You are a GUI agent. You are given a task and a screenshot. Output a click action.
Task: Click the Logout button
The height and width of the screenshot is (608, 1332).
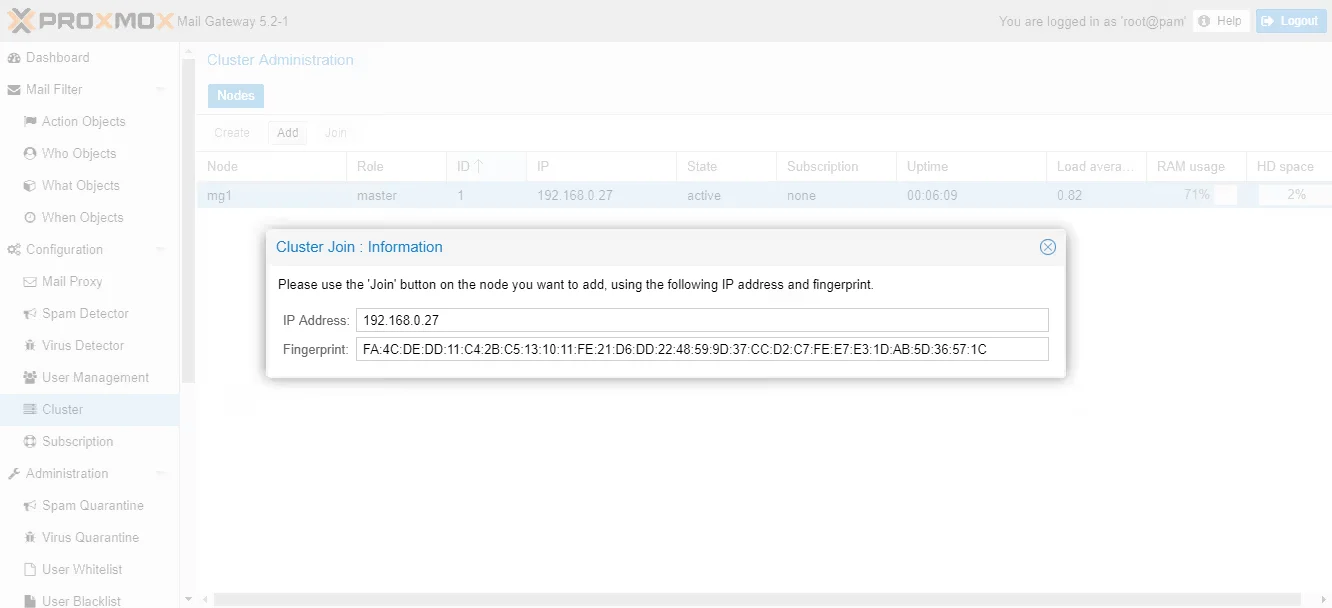click(1291, 20)
